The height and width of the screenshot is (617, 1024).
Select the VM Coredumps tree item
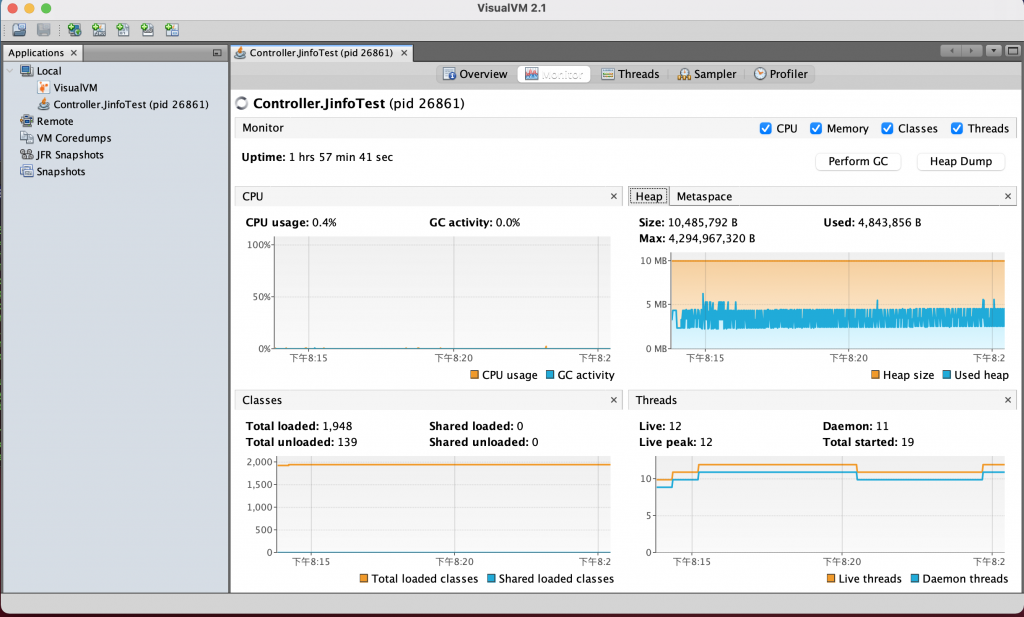tap(74, 138)
